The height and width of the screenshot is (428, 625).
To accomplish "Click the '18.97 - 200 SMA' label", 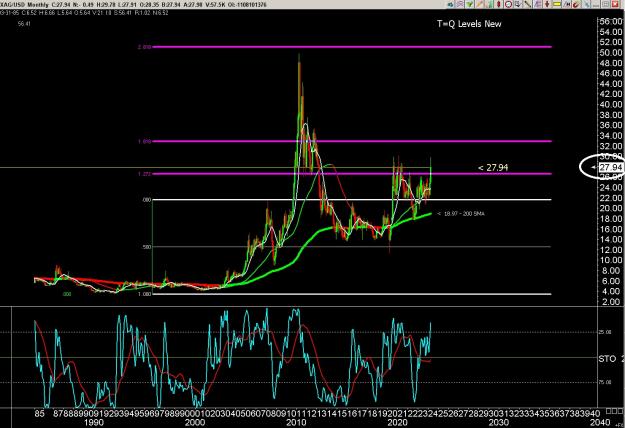I will click(x=464, y=214).
